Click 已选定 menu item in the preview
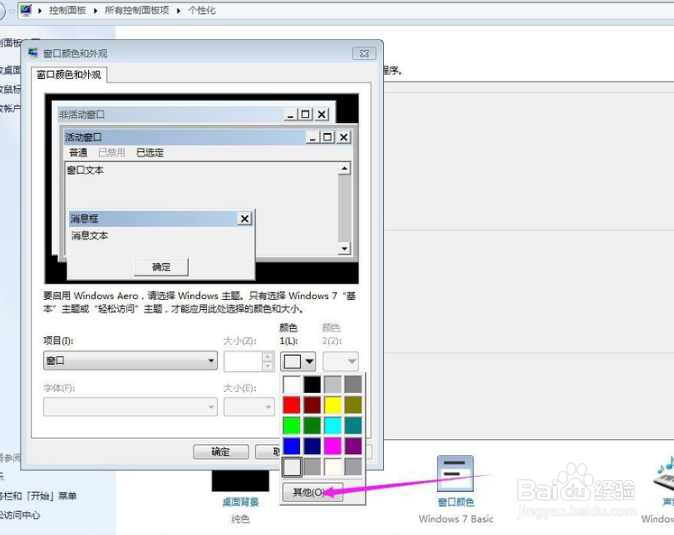This screenshot has height=535, width=674. pyautogui.click(x=150, y=153)
